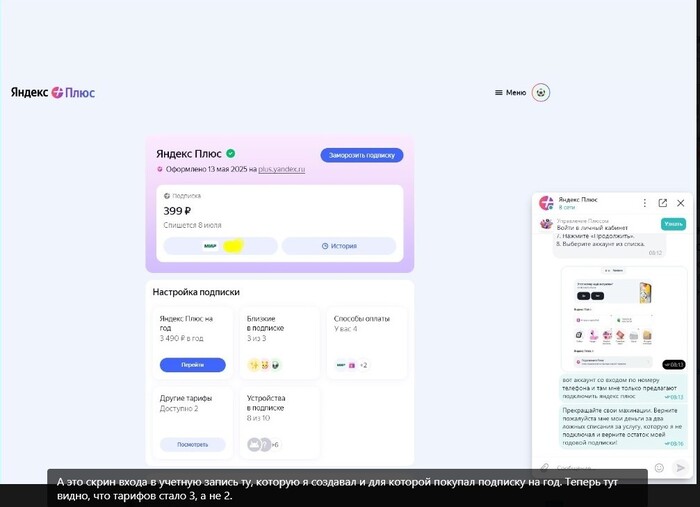Click Перейти for Яндекс Плюс на год
This screenshot has width=700, height=507.
click(x=192, y=365)
